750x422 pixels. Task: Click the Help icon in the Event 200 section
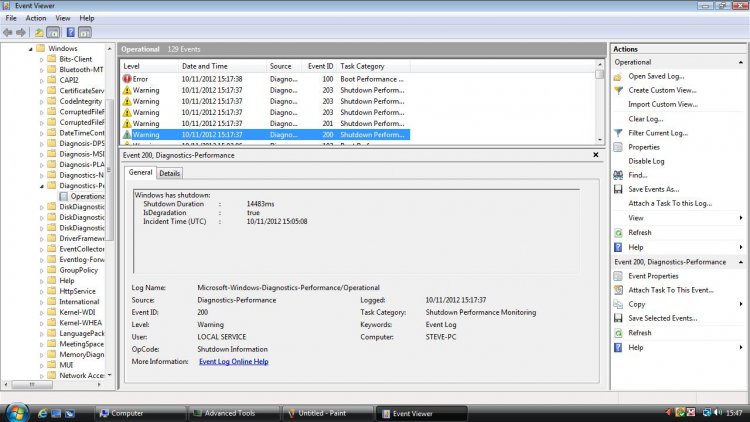pos(618,347)
